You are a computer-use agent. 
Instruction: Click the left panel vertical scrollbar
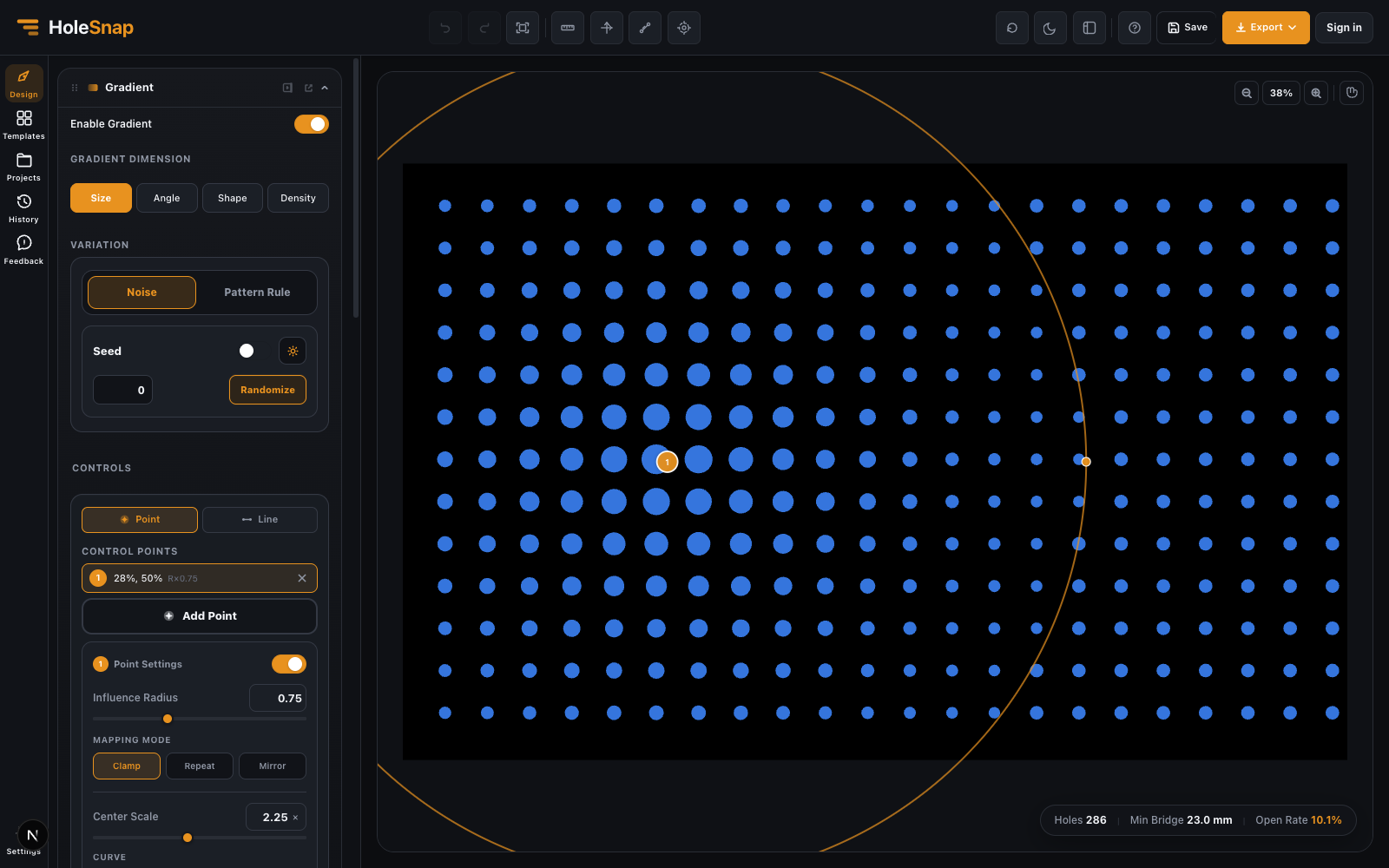pyautogui.click(x=356, y=188)
